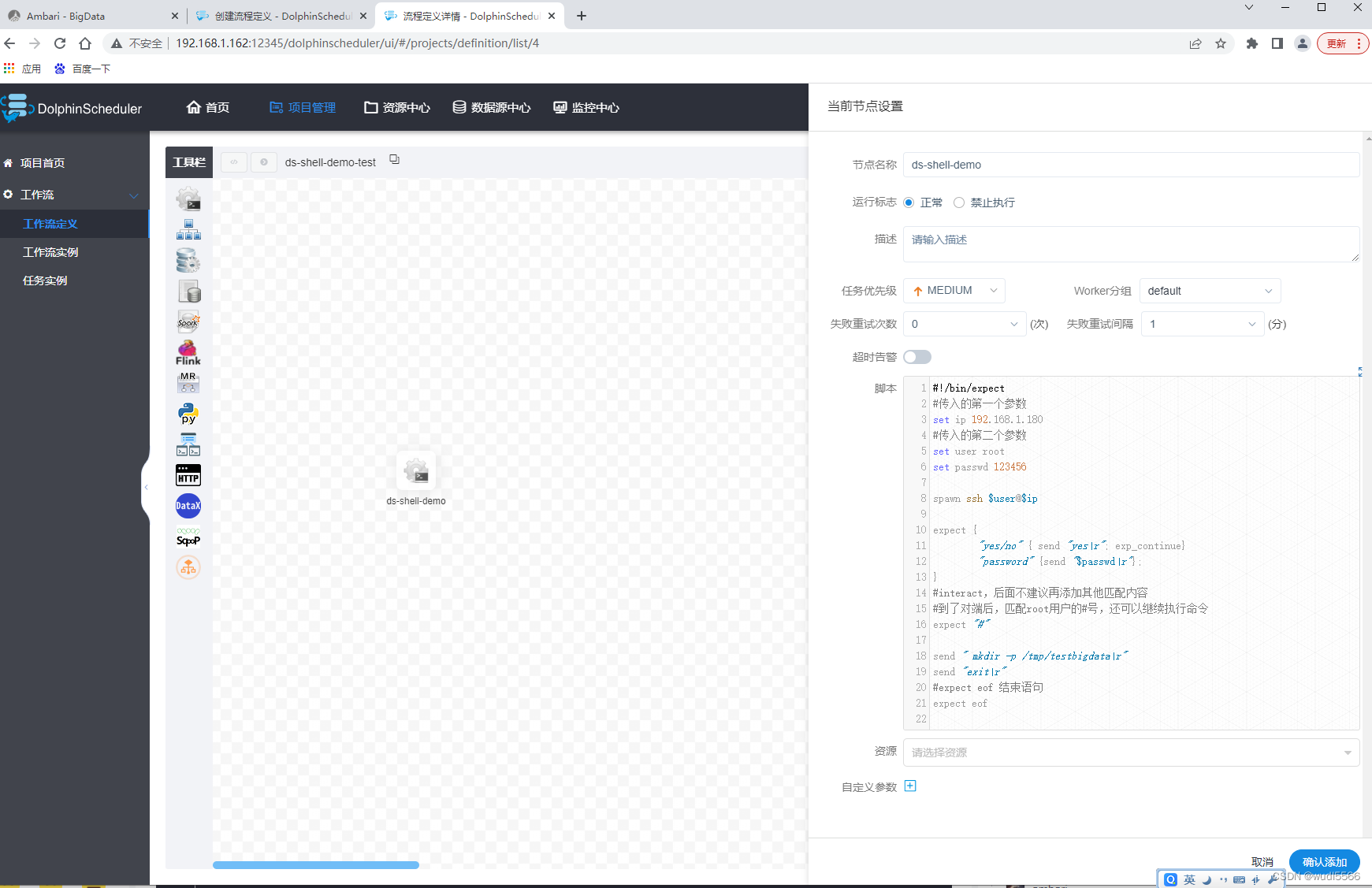Click the DolphinScheduler logo

tap(72, 108)
